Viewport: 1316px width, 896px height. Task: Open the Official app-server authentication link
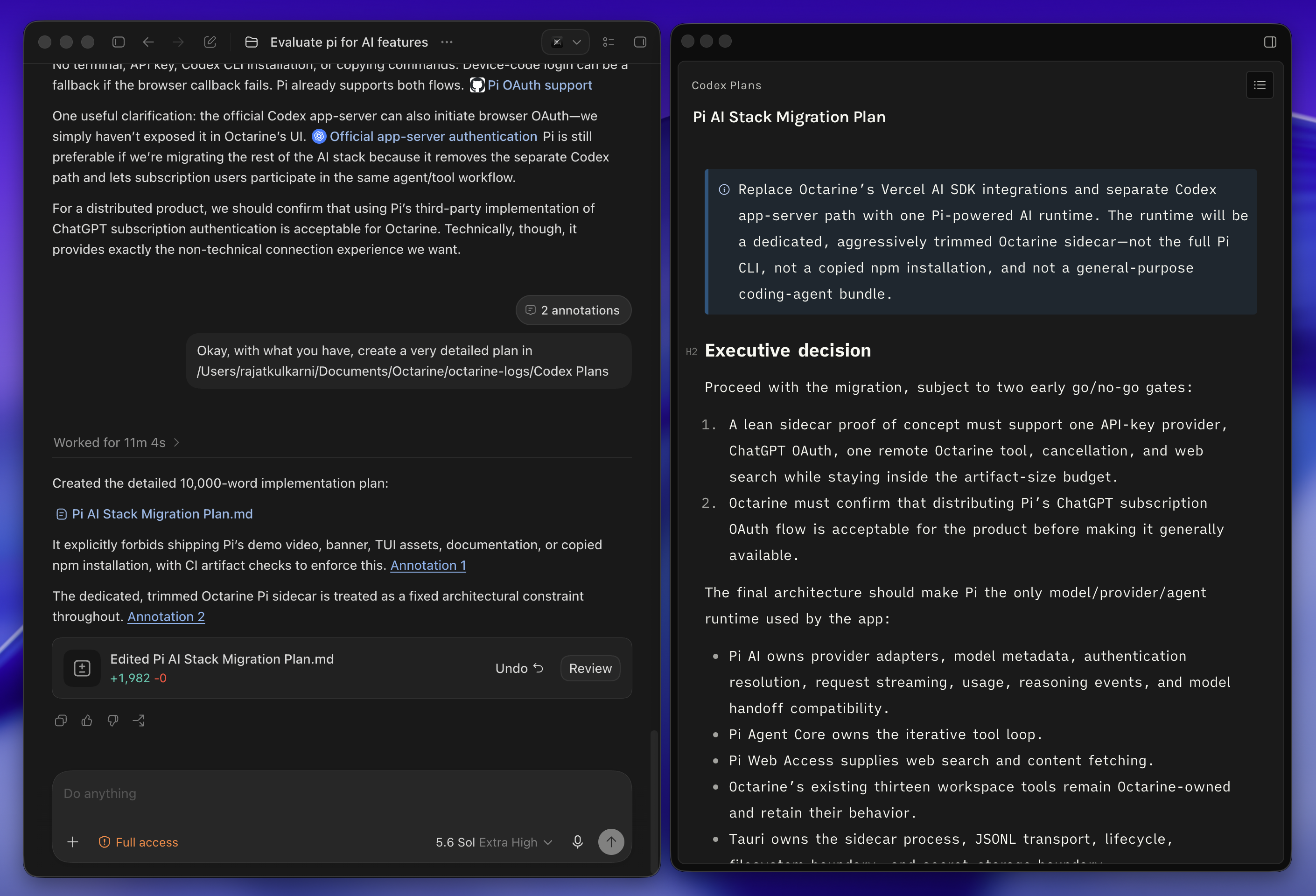coord(433,136)
